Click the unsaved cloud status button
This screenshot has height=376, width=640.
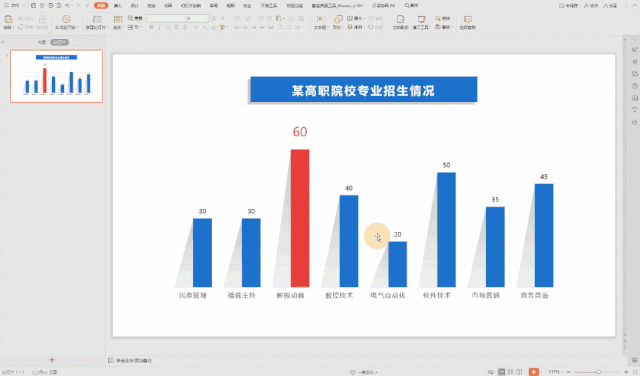[569, 6]
